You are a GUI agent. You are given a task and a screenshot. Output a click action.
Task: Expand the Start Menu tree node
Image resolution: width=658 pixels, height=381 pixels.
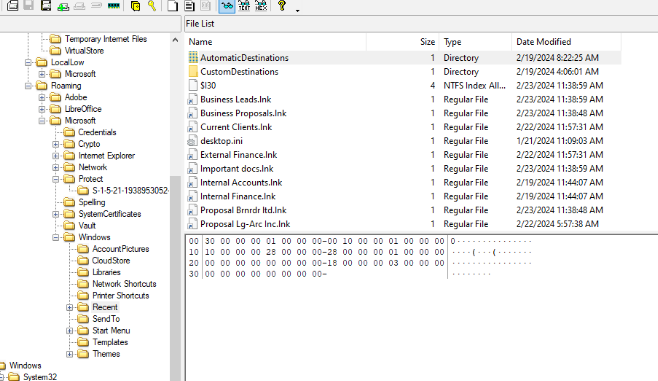70,331
